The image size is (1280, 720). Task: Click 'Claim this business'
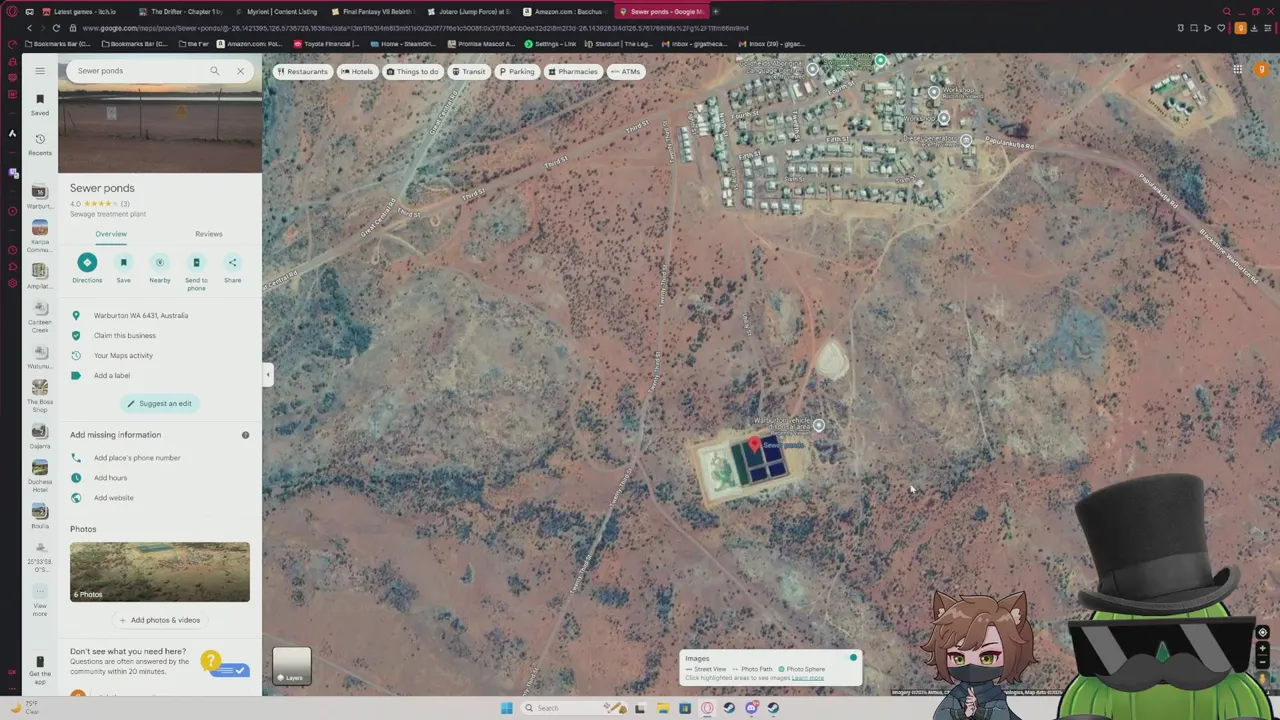pos(125,335)
